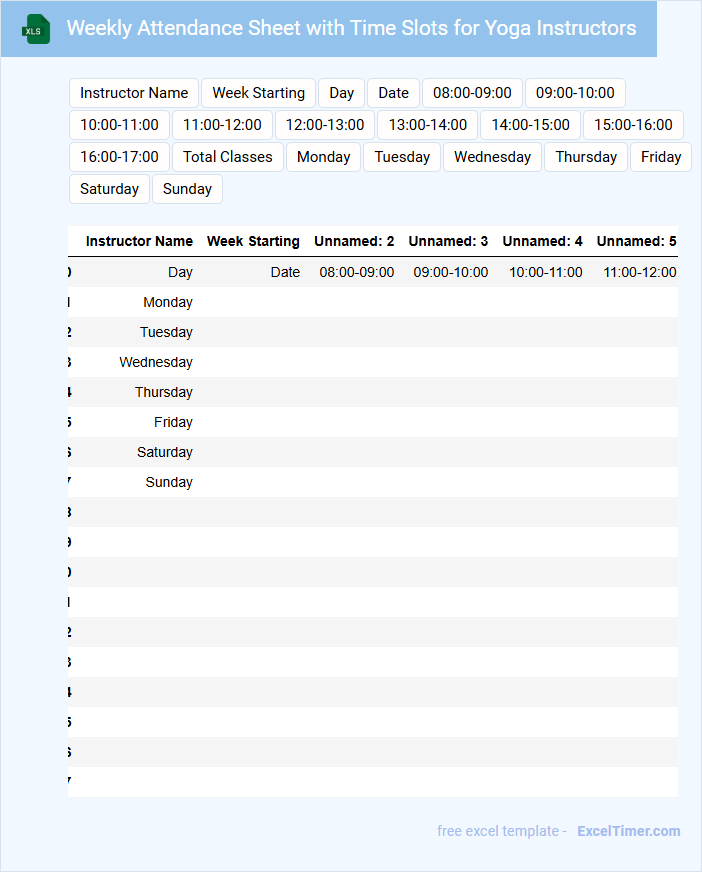This screenshot has height=872, width=702.
Task: Select the Wednesday row cell
Action: click(156, 363)
